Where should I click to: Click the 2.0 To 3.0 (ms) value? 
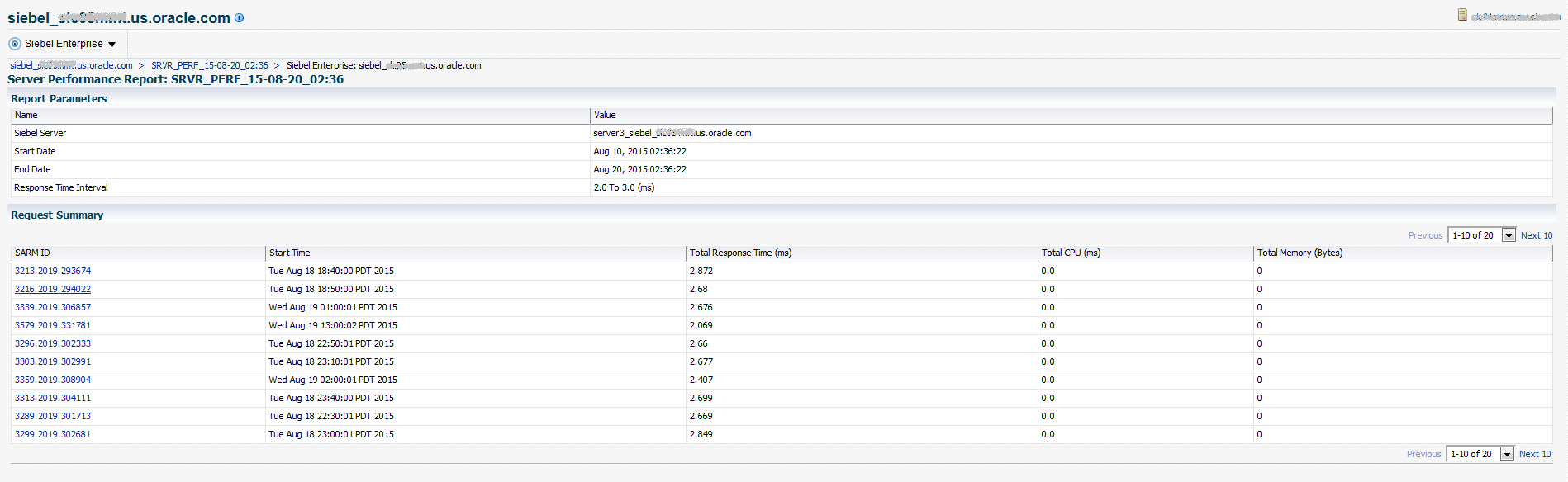coord(624,187)
